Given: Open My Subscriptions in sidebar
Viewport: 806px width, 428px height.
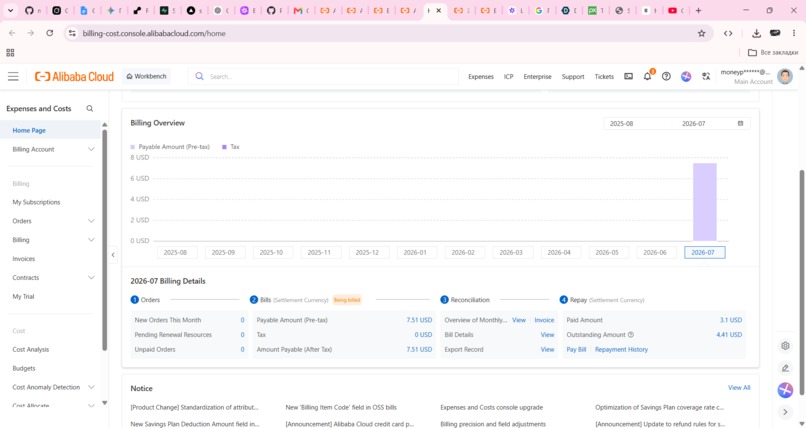Looking at the screenshot, I should pyautogui.click(x=36, y=202).
